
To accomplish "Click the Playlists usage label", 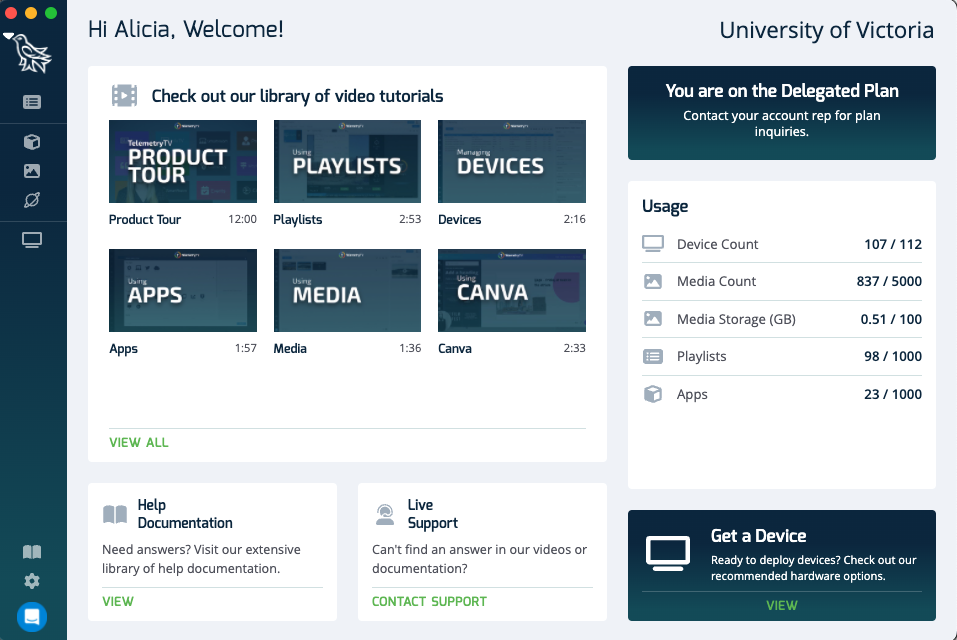I will [702, 356].
